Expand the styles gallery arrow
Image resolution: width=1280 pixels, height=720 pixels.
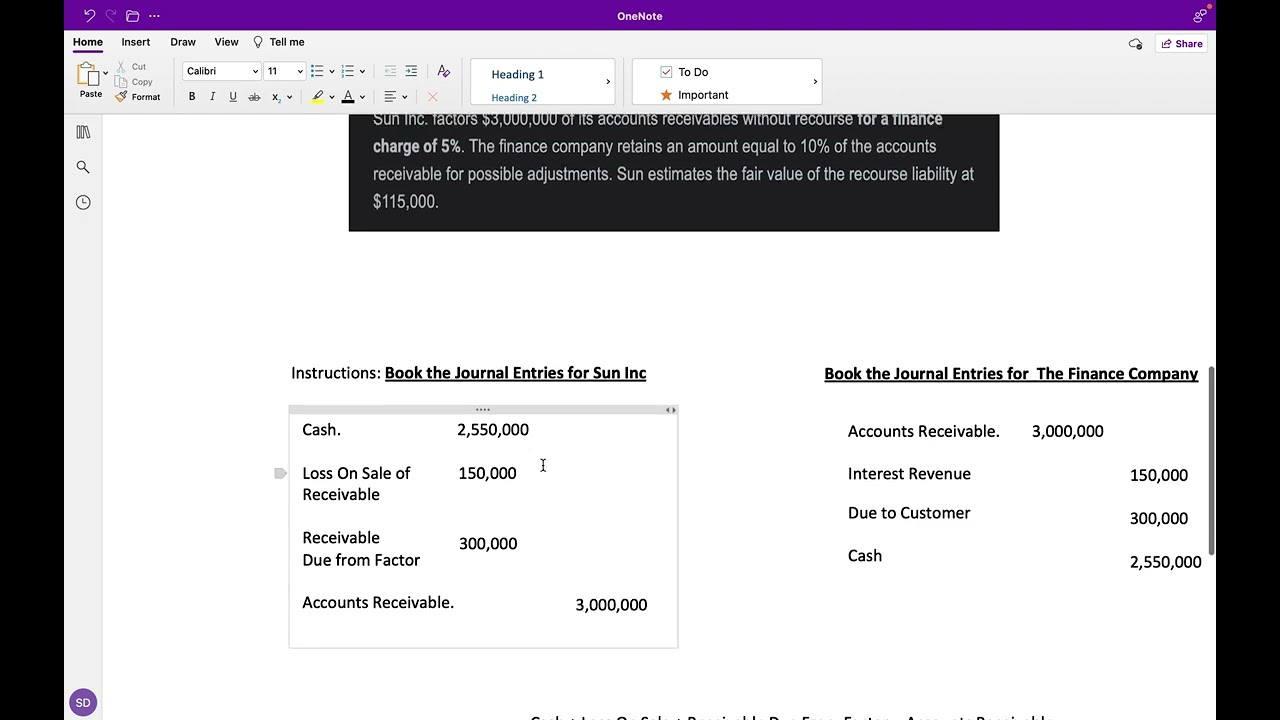pyautogui.click(x=608, y=82)
